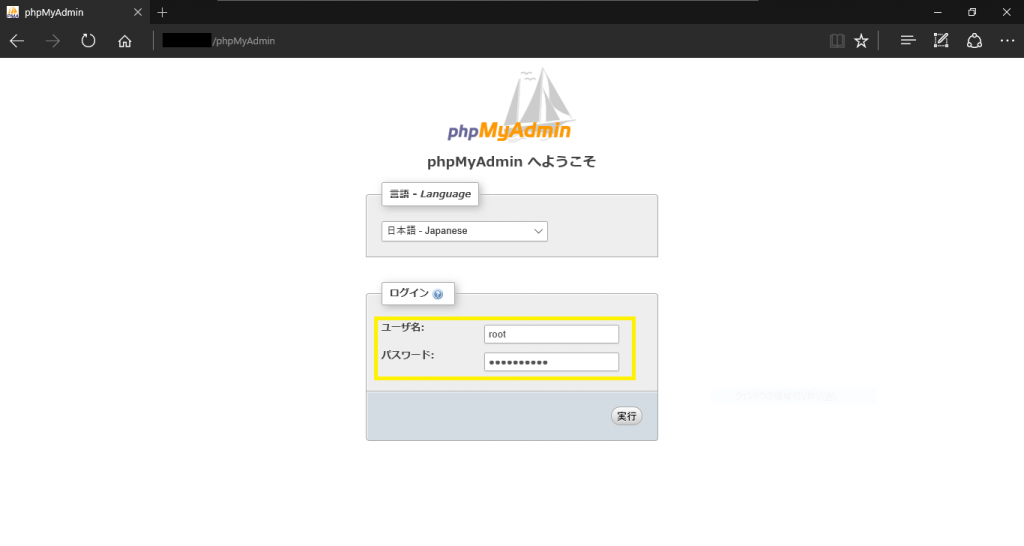The image size is (1024, 546).
Task: Click the Share icon in toolbar
Action: click(974, 40)
